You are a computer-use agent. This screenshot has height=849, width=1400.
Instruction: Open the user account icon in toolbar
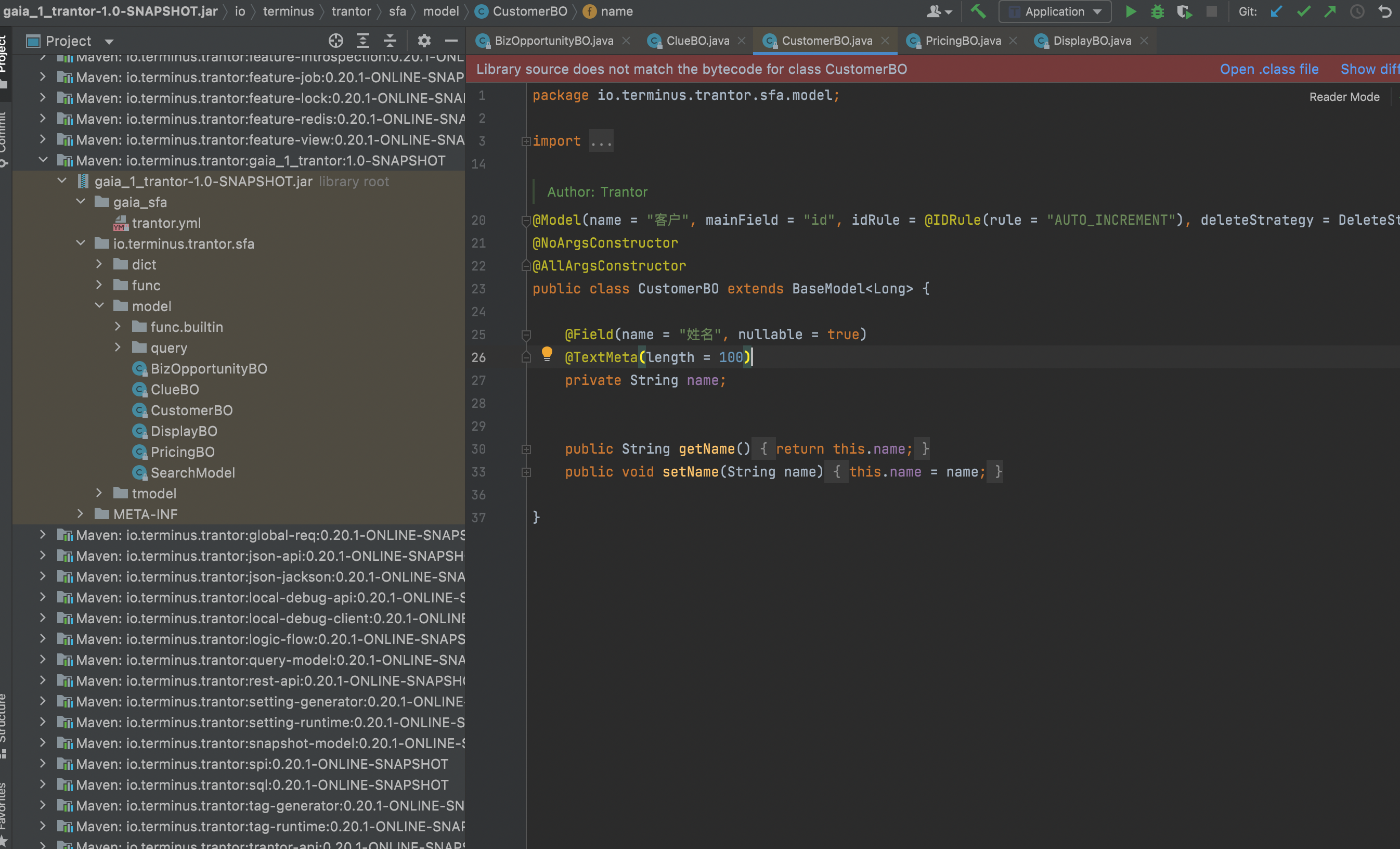(x=939, y=11)
